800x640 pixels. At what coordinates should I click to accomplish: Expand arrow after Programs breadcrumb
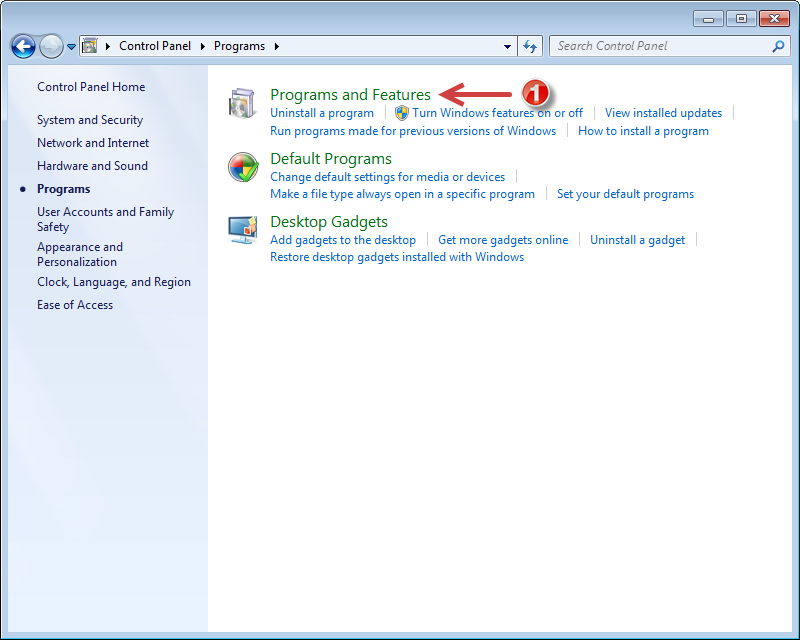[276, 46]
